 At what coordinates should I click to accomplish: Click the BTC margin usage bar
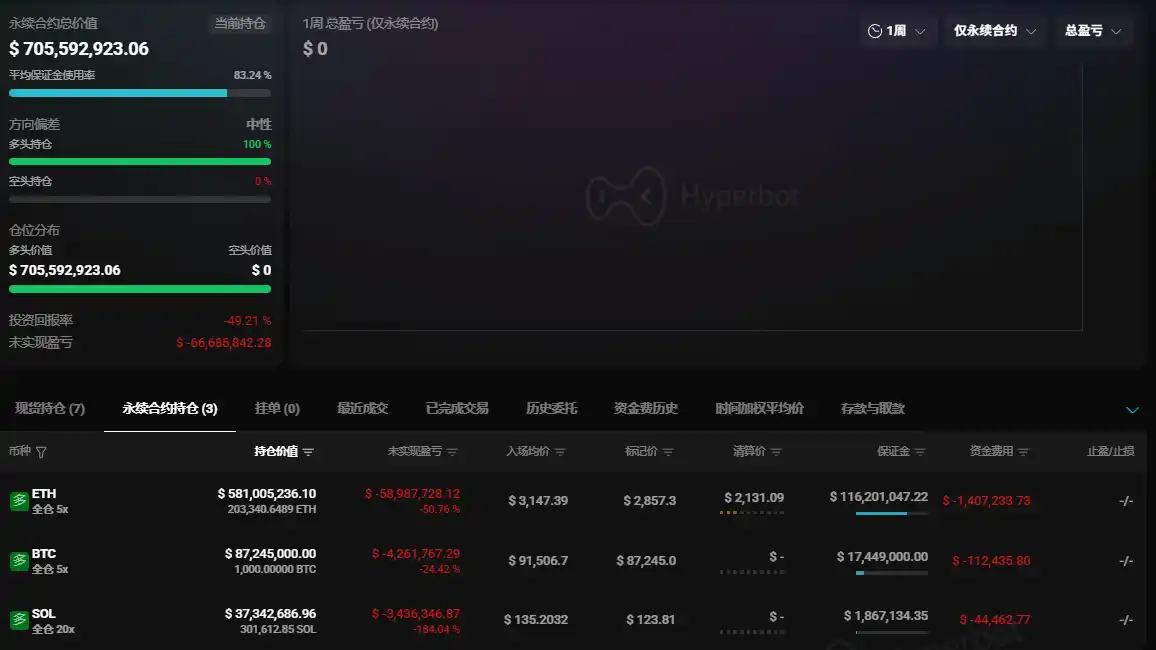(891, 573)
